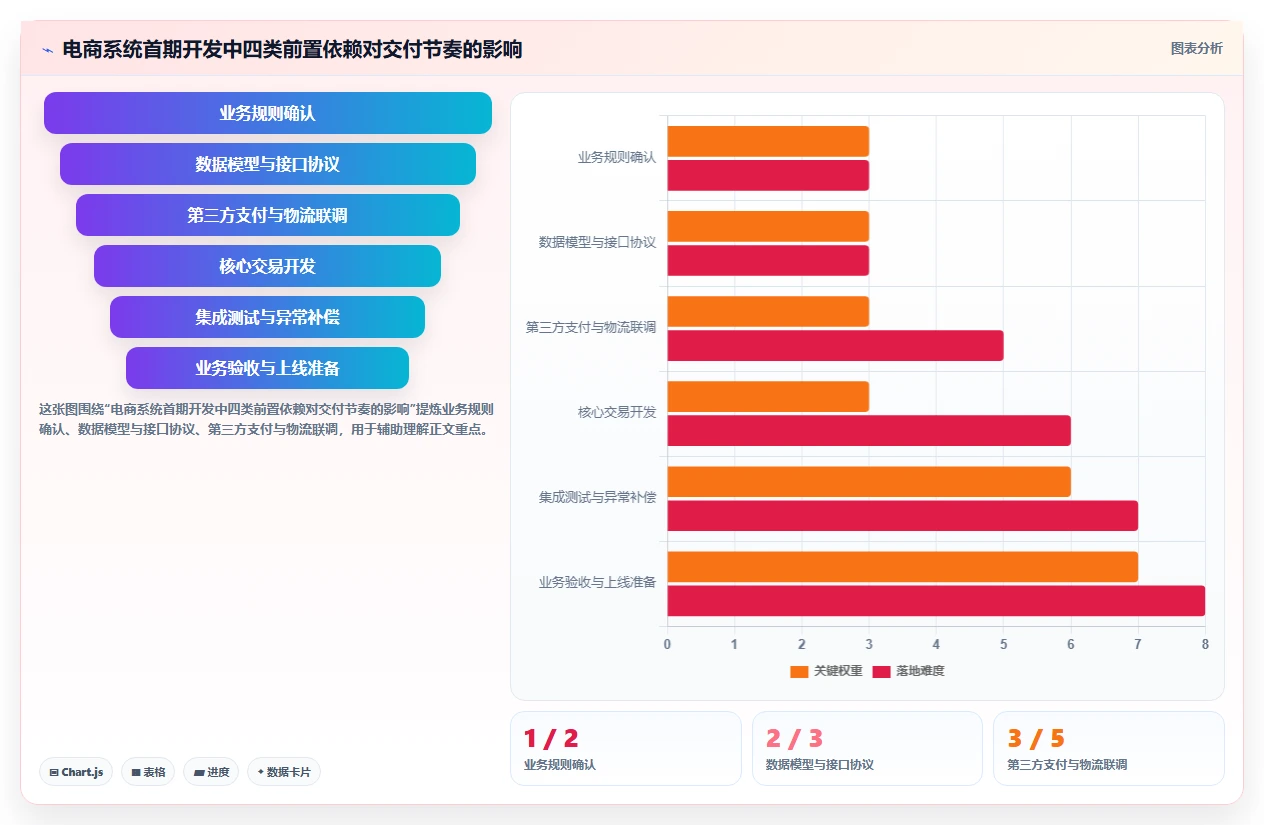
Task: Click the lightning icon beside the page title
Action: [47, 50]
